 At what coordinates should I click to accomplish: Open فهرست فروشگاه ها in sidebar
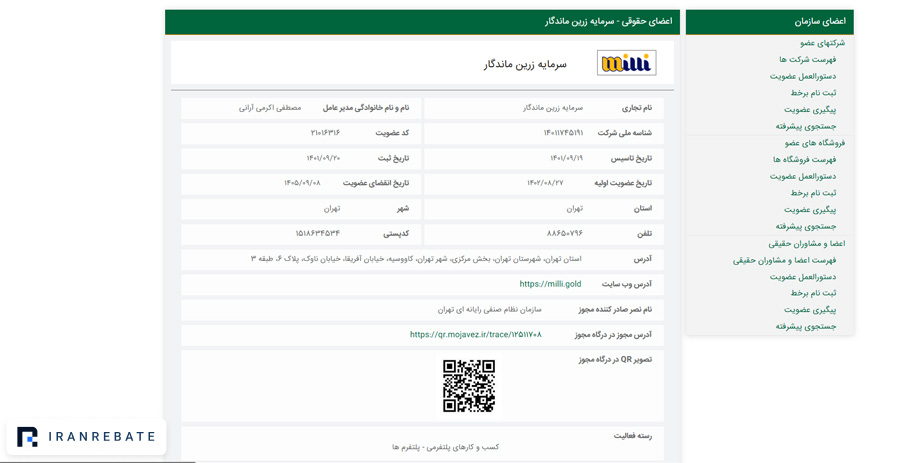805,159
